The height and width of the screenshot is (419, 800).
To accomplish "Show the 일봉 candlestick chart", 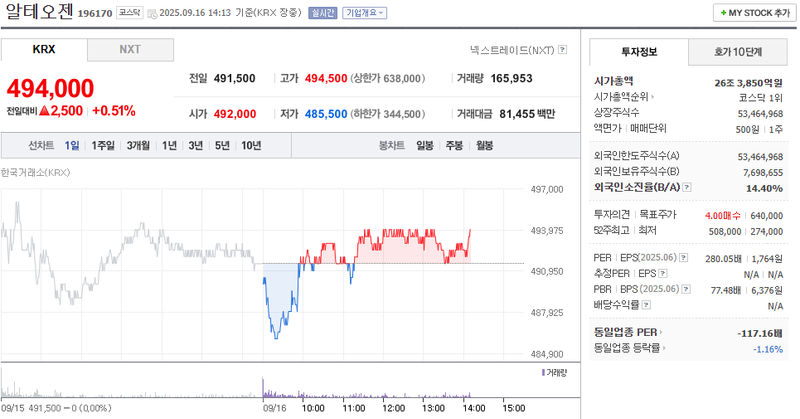I will (x=424, y=146).
